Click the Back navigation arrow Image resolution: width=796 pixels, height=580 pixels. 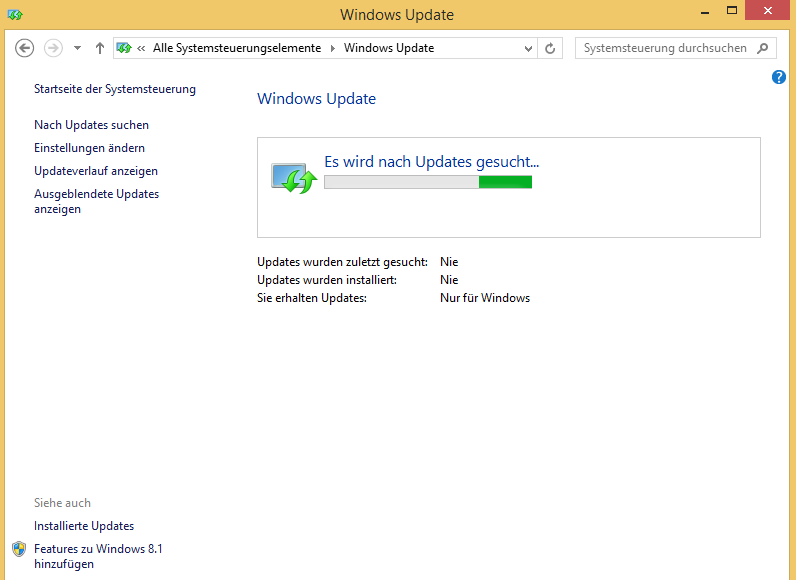[24, 48]
